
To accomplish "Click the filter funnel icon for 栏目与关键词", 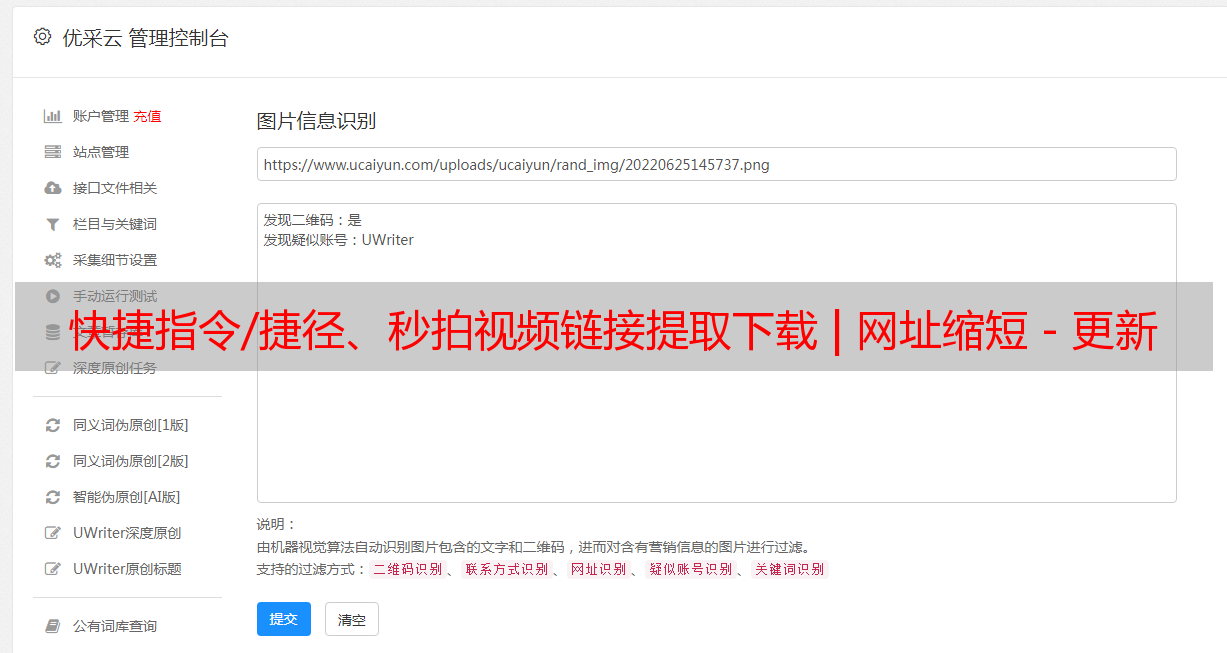I will click(53, 224).
